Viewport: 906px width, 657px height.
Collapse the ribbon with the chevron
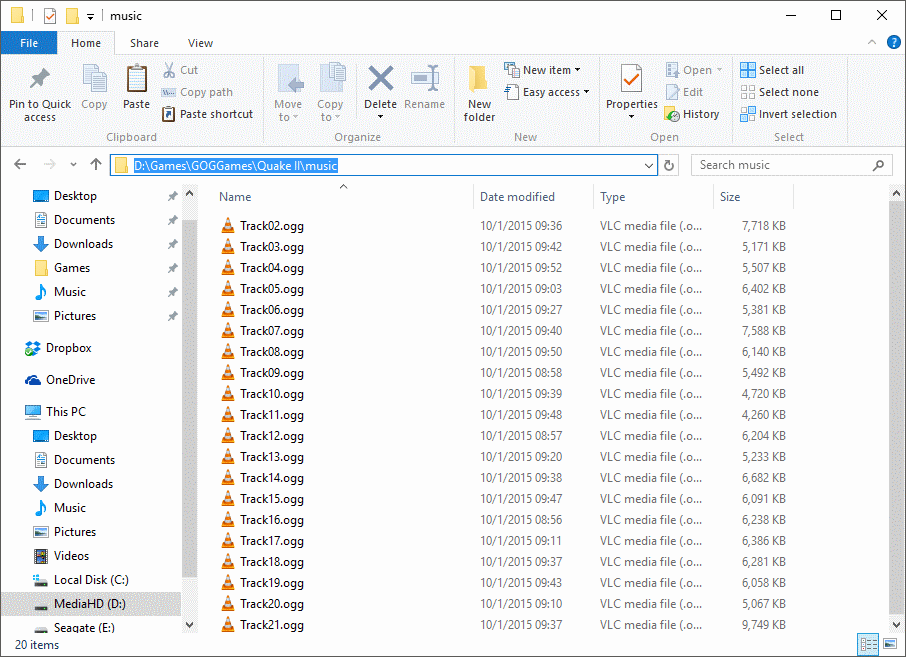coord(872,42)
